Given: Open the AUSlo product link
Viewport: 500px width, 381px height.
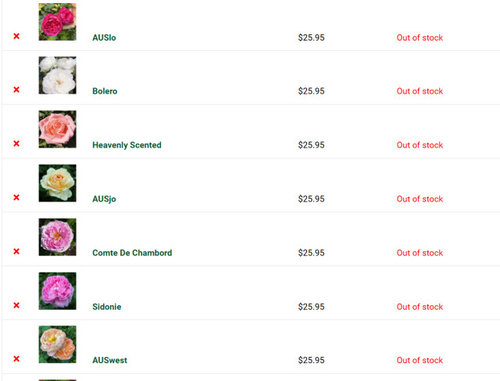Looking at the screenshot, I should pyautogui.click(x=104, y=38).
